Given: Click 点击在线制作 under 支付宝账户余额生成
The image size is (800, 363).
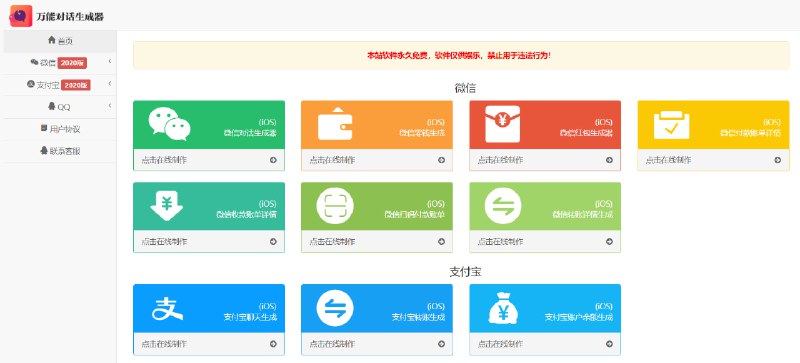Looking at the screenshot, I should pos(500,344).
